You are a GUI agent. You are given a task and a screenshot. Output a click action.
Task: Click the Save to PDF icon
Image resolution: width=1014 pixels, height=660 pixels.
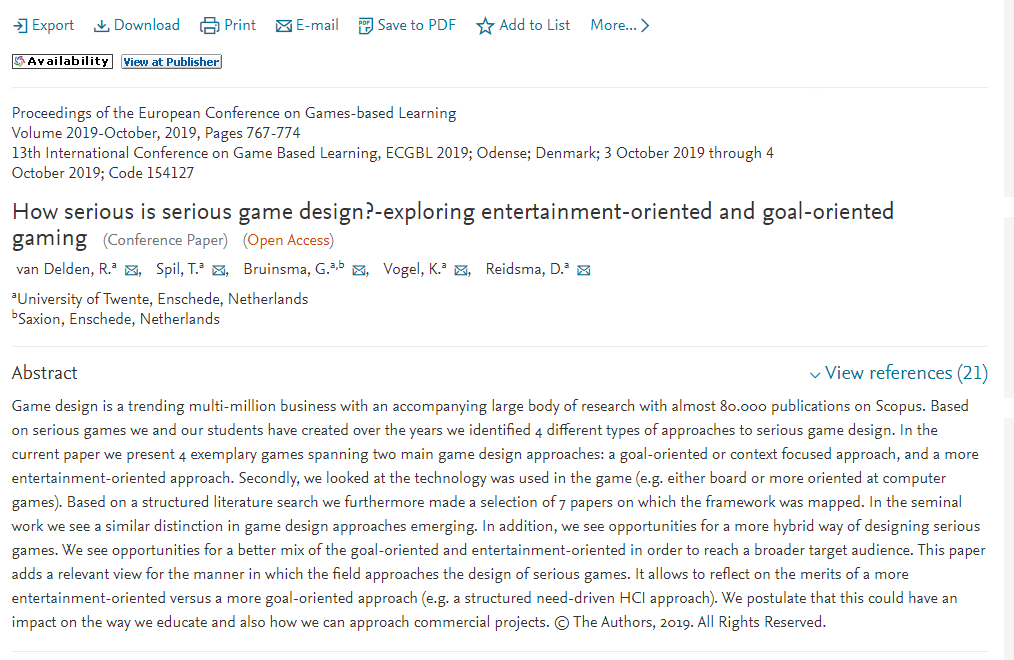tap(365, 26)
